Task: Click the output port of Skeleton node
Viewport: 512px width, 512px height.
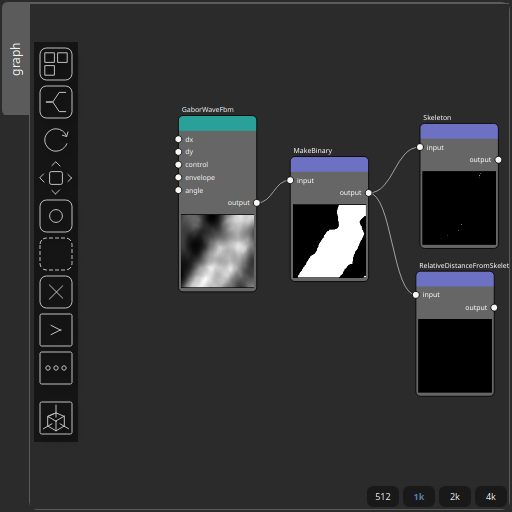Action: tap(498, 160)
